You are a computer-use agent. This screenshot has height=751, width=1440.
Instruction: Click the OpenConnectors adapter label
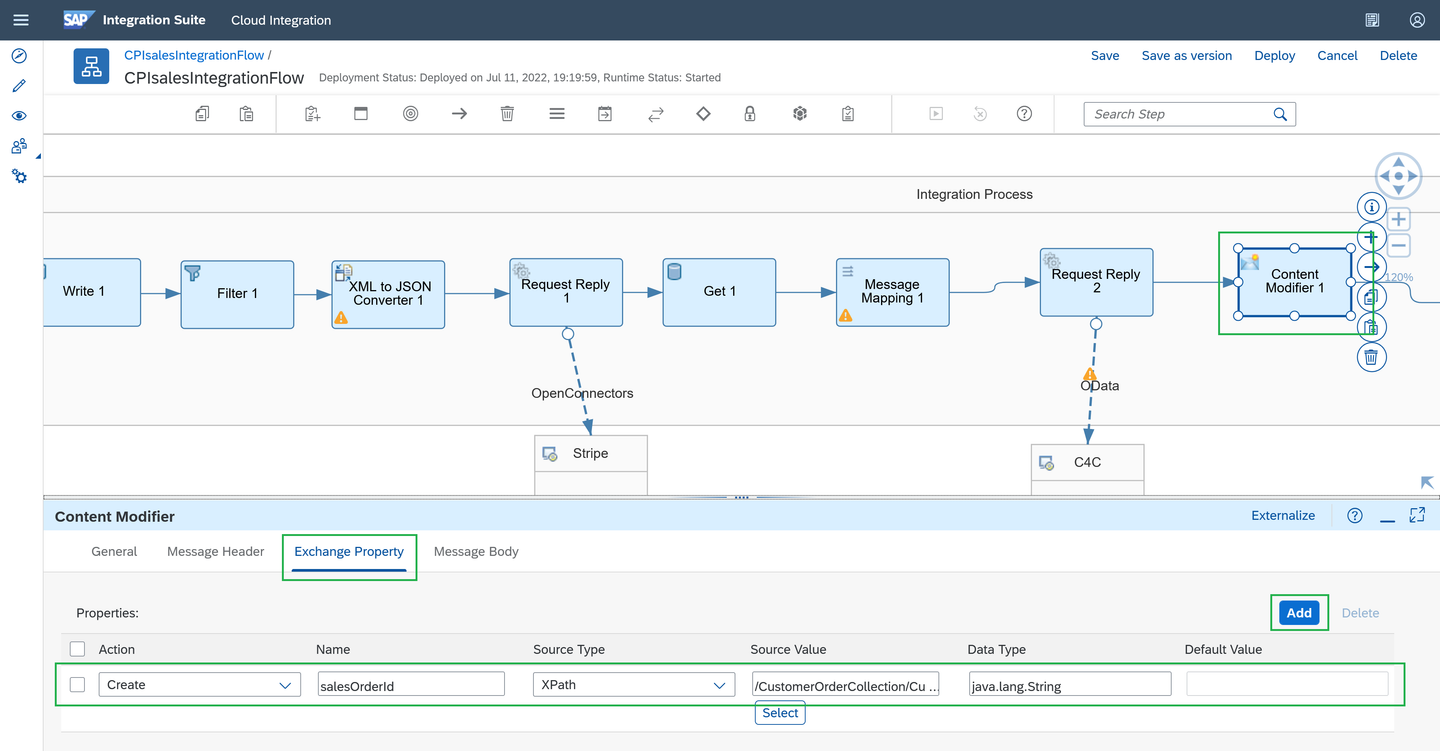coord(582,394)
